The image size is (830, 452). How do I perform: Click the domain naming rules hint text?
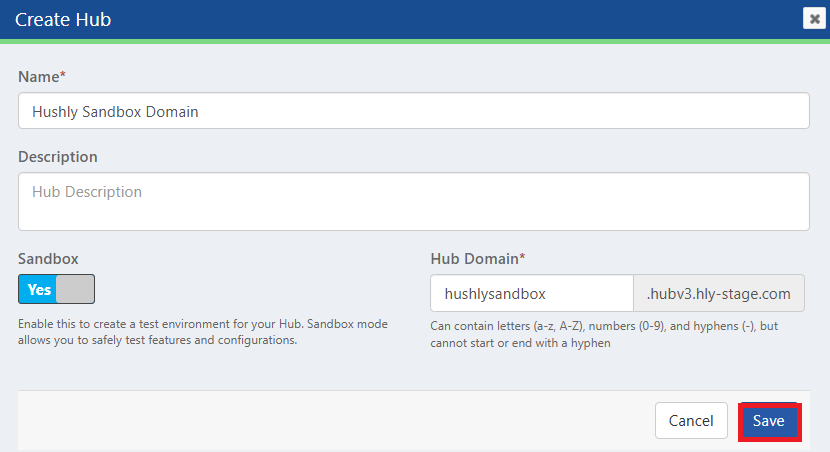(604, 334)
